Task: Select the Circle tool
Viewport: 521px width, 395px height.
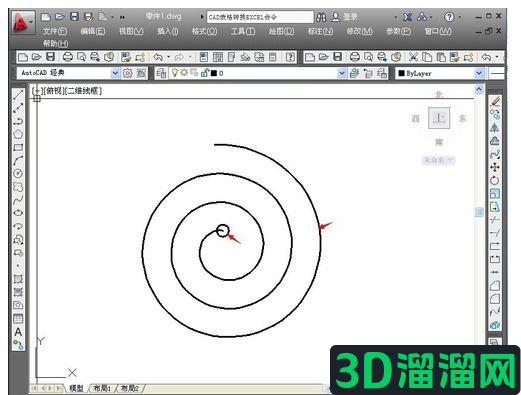Action: click(x=18, y=173)
